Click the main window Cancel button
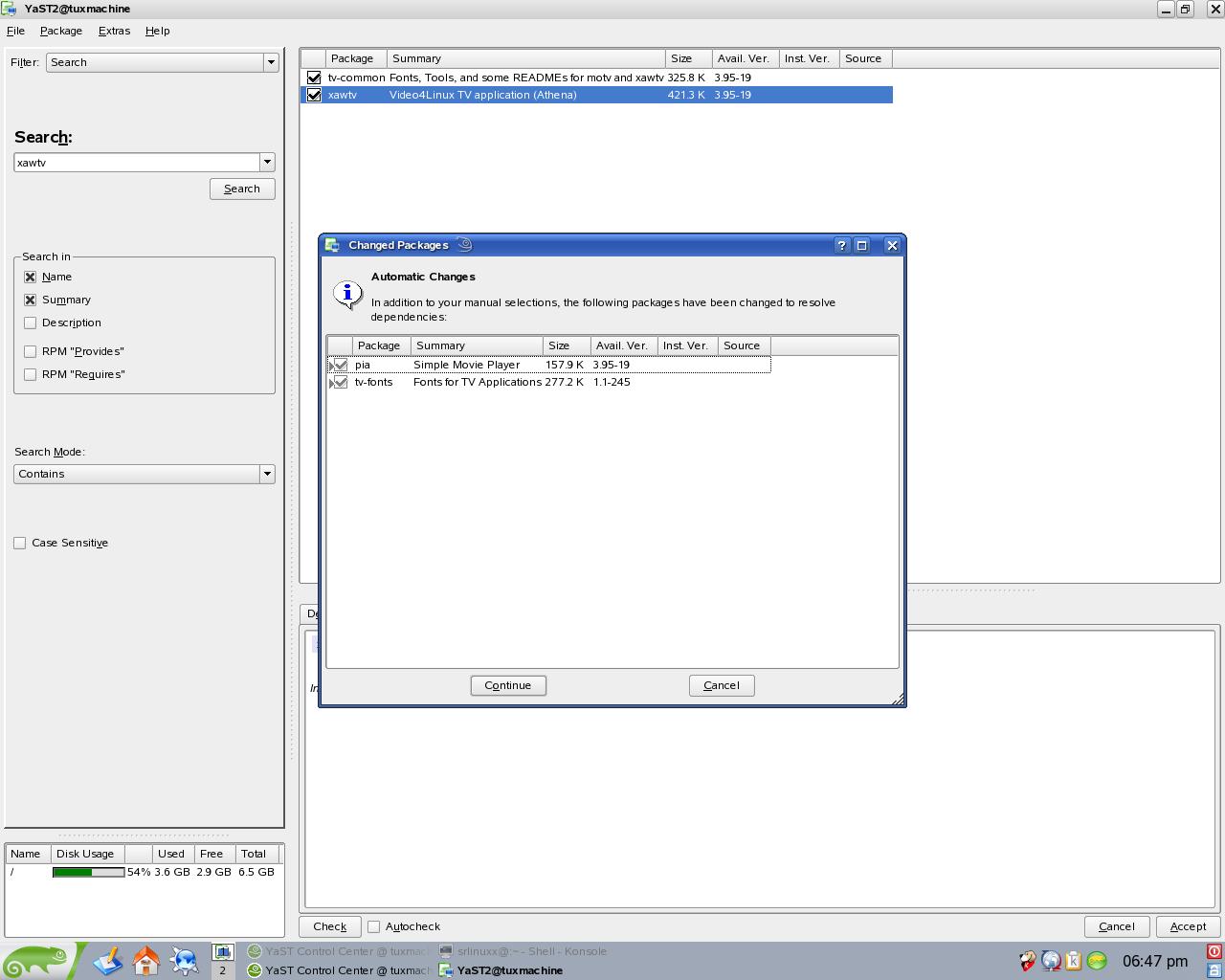1225x980 pixels. coord(1117,926)
